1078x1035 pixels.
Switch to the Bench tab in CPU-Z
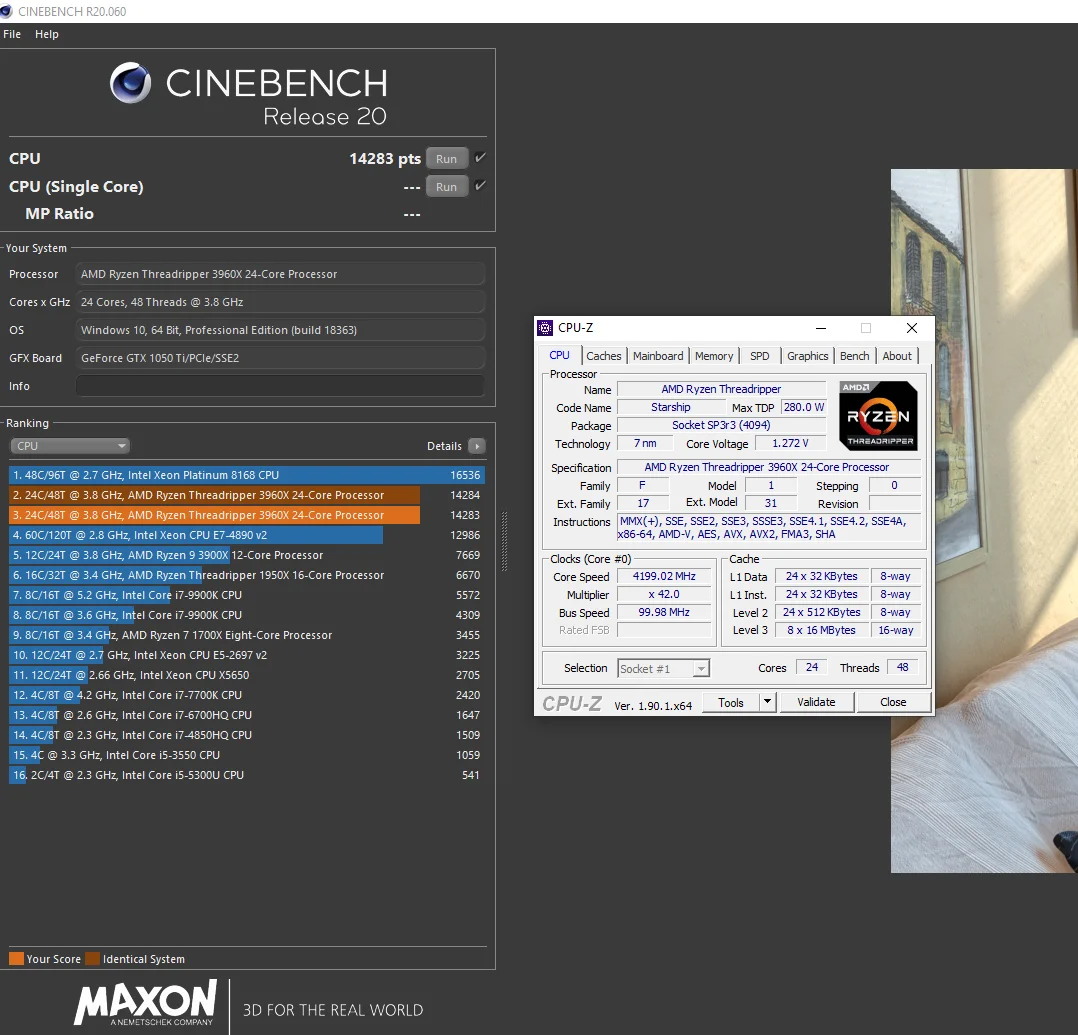pos(855,356)
